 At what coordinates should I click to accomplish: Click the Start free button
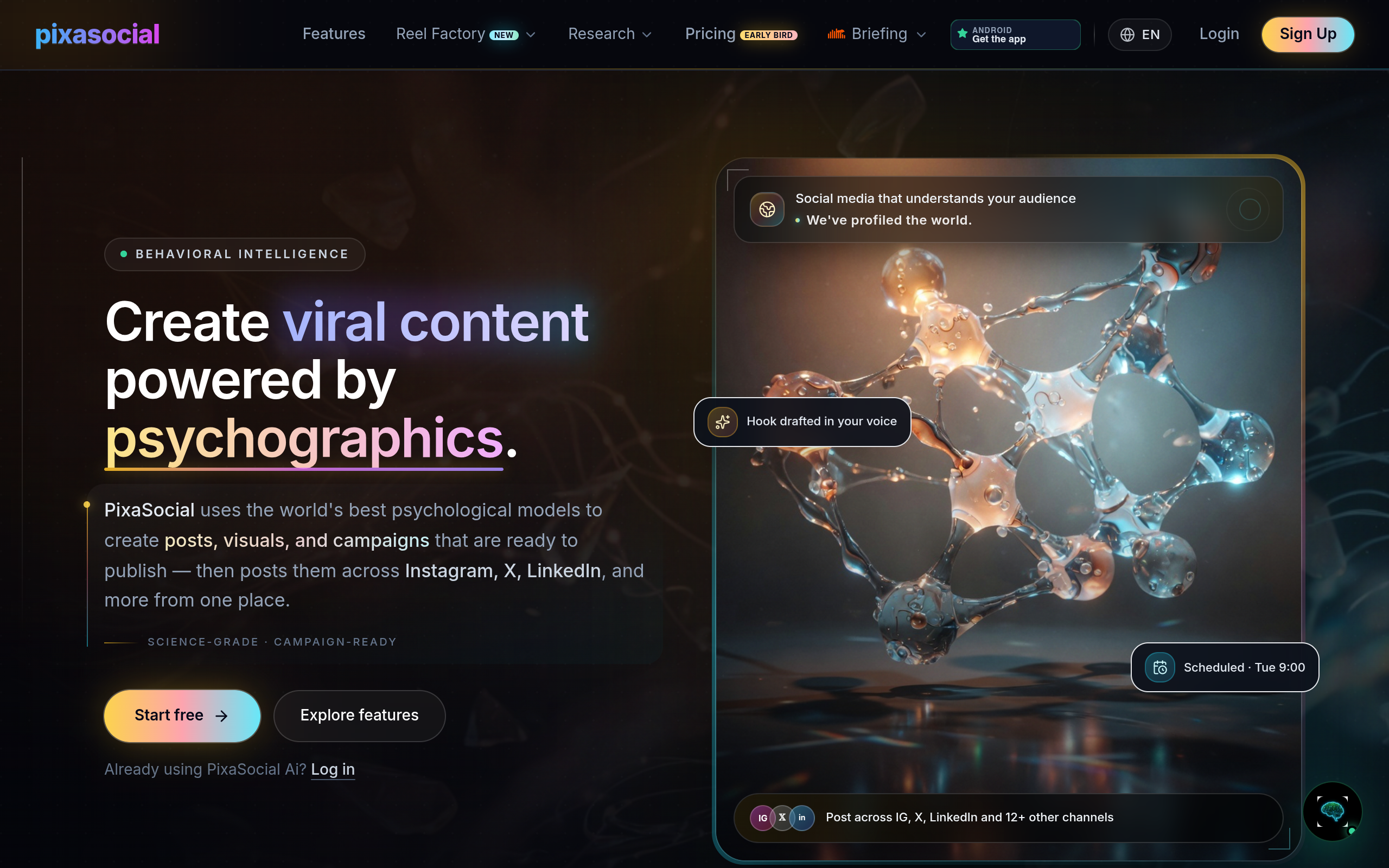pyautogui.click(x=182, y=716)
